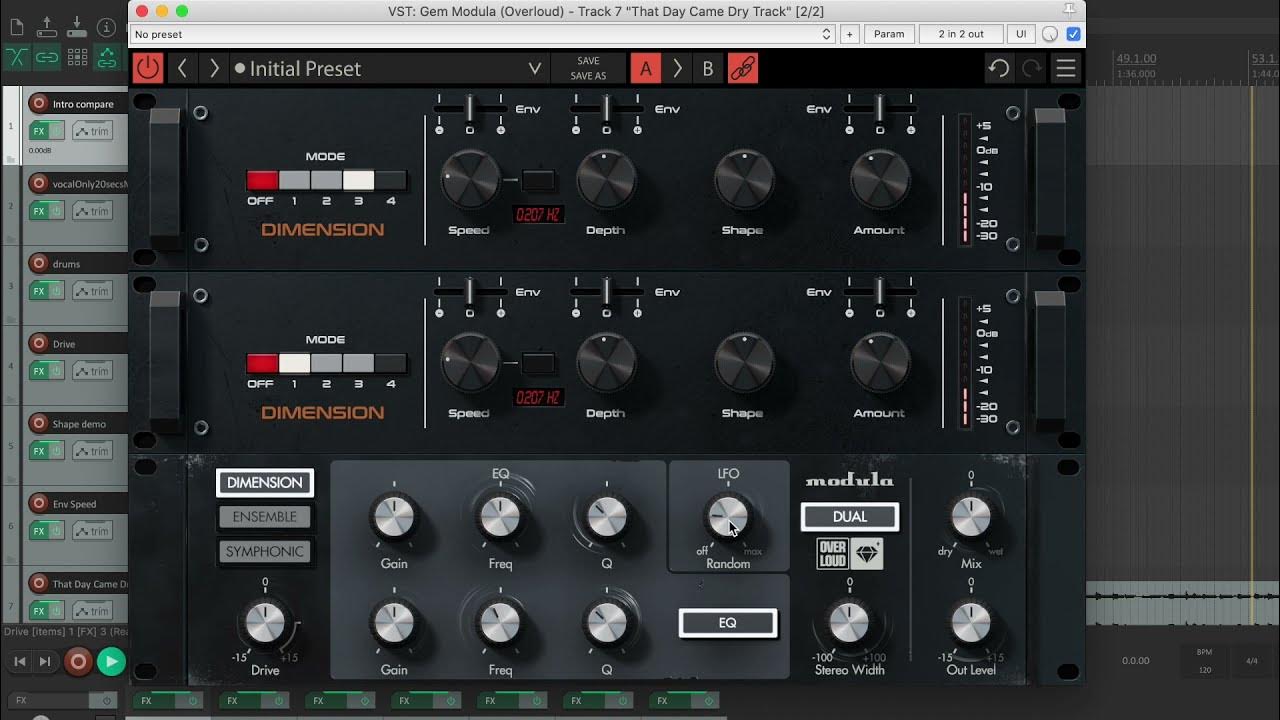Select mode 4 on upper Dimension unit

point(390,180)
